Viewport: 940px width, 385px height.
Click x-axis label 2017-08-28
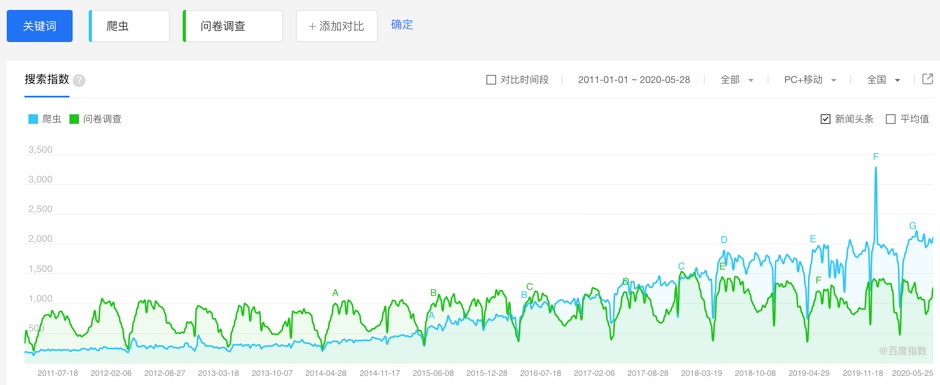tap(648, 372)
